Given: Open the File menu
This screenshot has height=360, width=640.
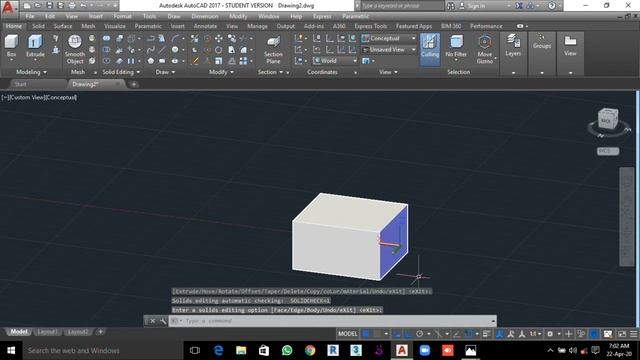Looking at the screenshot, I should (x=30, y=16).
